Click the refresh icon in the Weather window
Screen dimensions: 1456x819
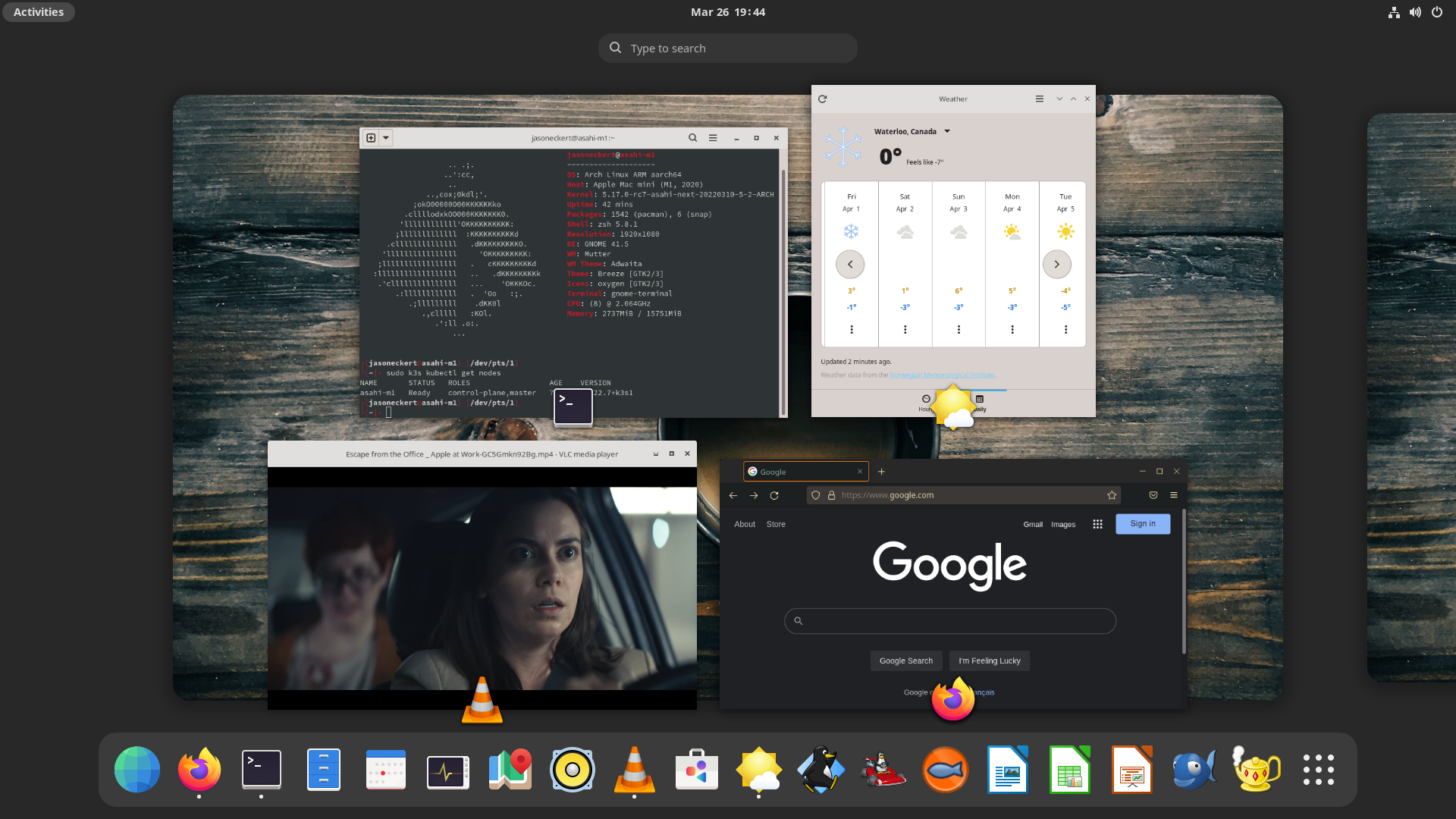coord(823,99)
